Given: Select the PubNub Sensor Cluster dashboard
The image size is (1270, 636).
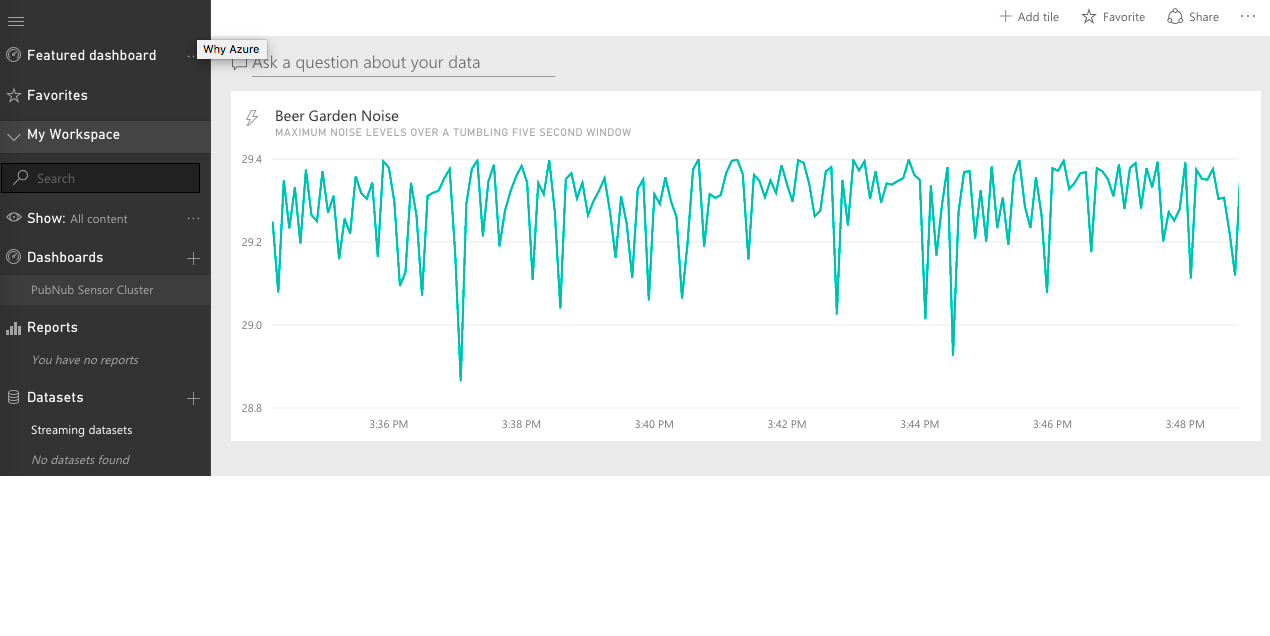Looking at the screenshot, I should pyautogui.click(x=92, y=289).
